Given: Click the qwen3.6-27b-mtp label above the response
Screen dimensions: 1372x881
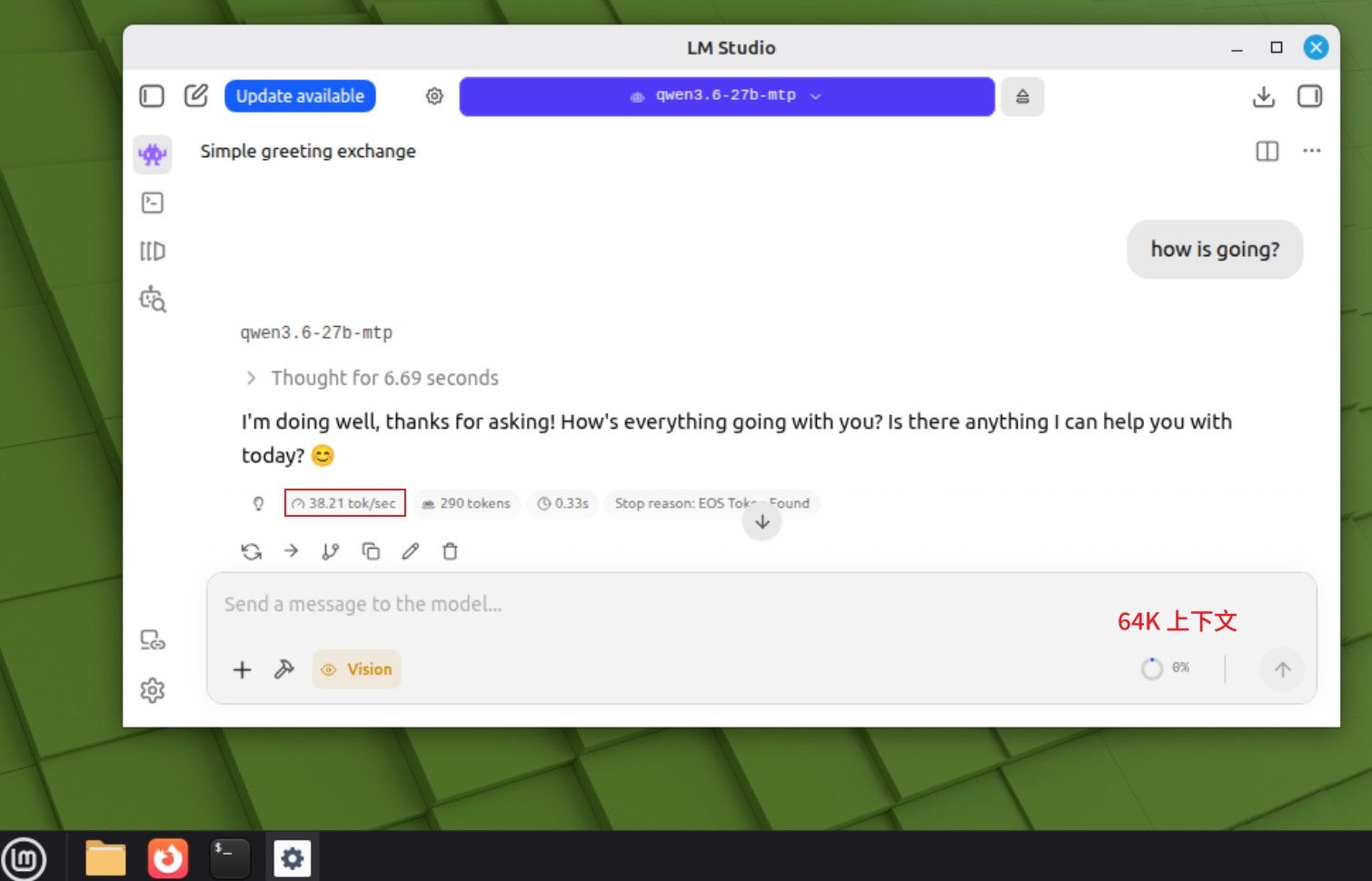Looking at the screenshot, I should click(316, 332).
